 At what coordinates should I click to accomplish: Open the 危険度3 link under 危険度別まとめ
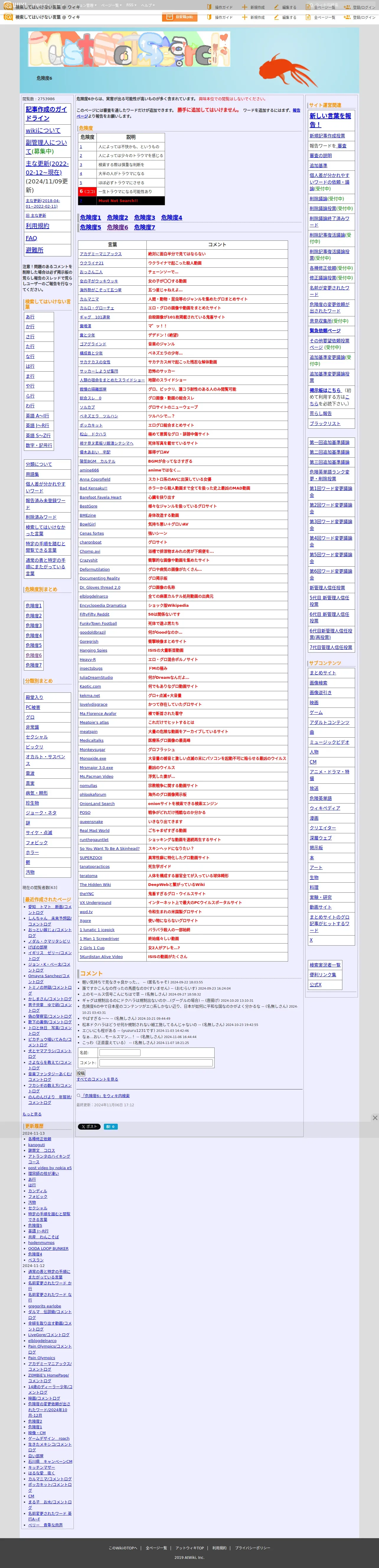(33, 626)
